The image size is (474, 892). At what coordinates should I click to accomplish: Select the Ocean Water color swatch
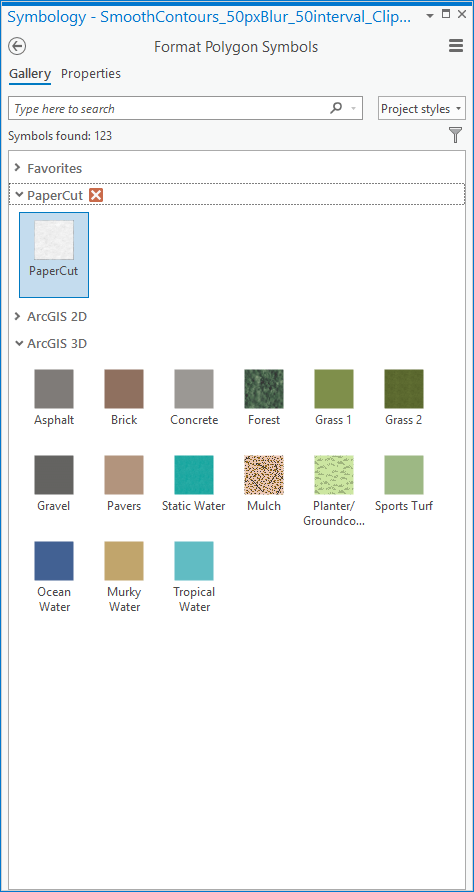54,577
